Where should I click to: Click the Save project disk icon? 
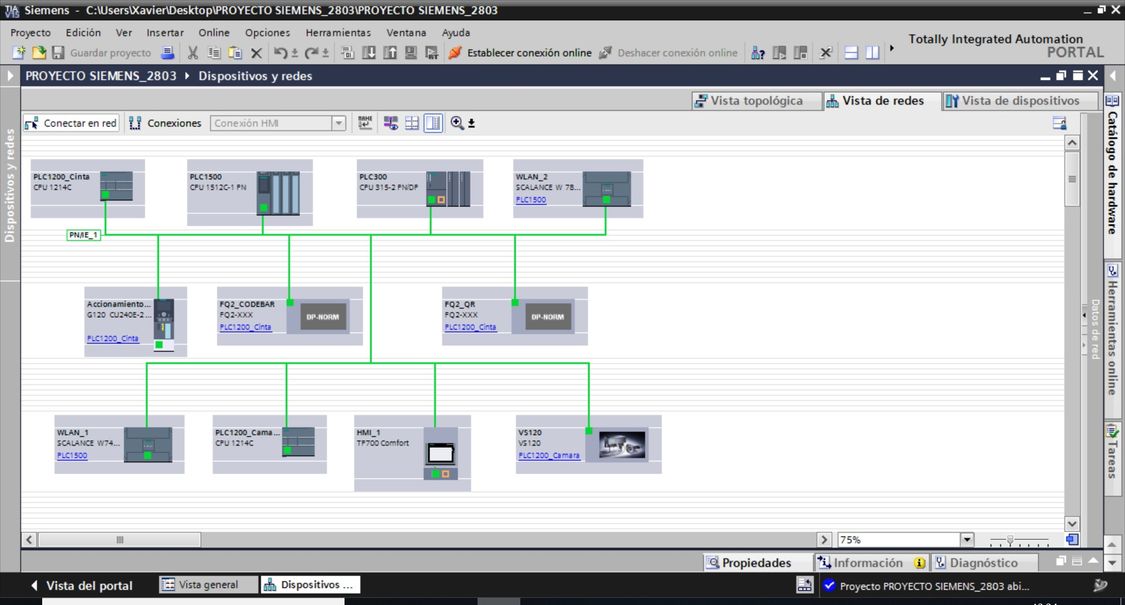pos(58,53)
